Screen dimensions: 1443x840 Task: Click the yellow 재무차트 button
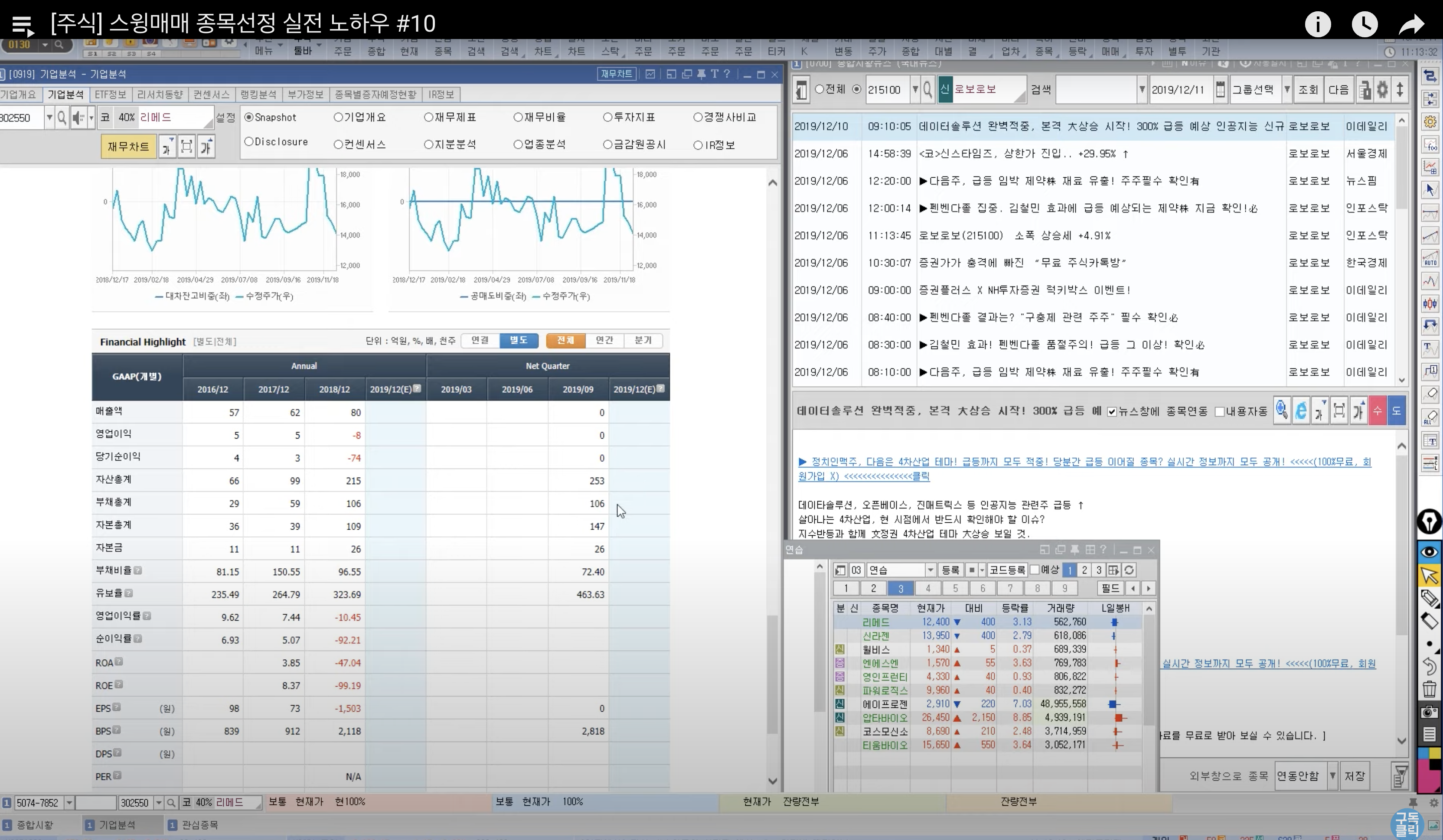pyautogui.click(x=128, y=147)
